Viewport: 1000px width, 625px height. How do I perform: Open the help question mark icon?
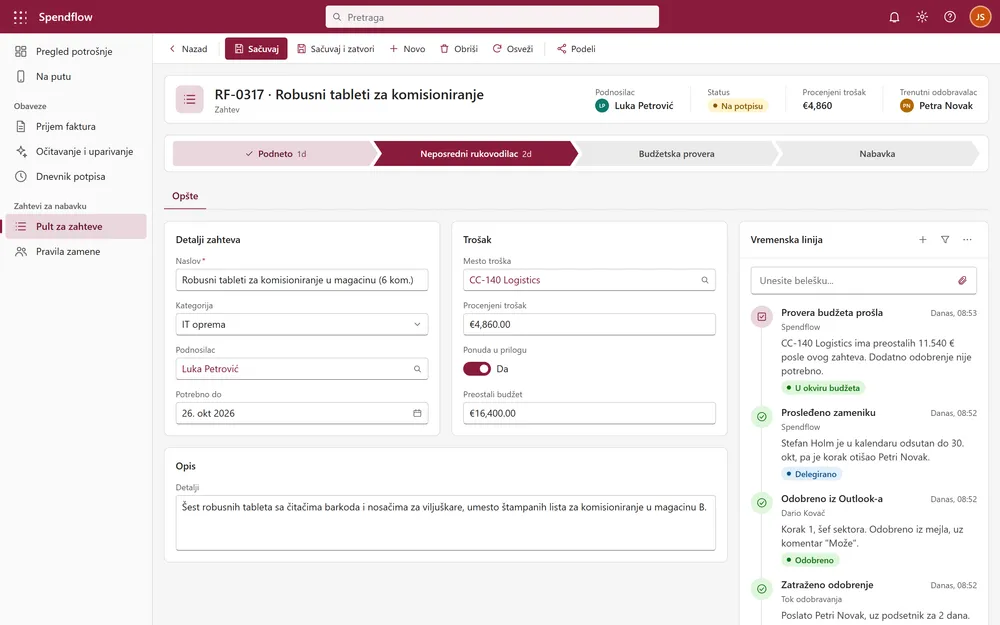point(950,17)
